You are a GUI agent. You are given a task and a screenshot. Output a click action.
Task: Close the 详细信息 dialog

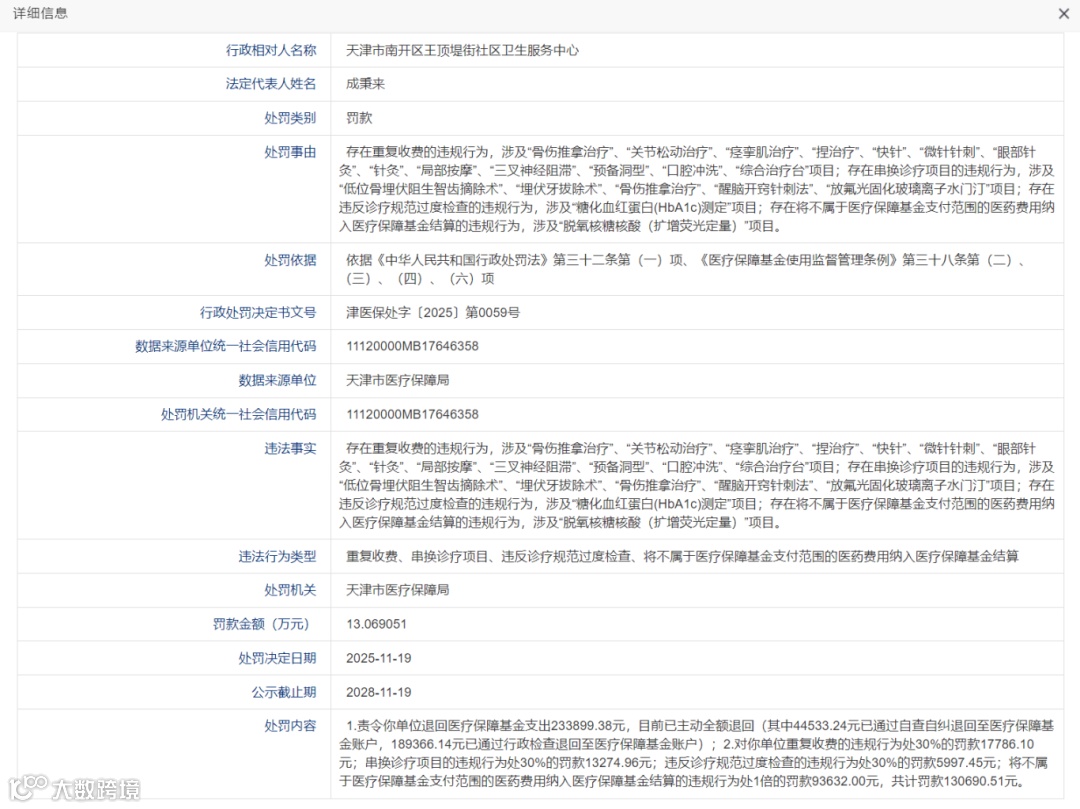pos(1063,14)
